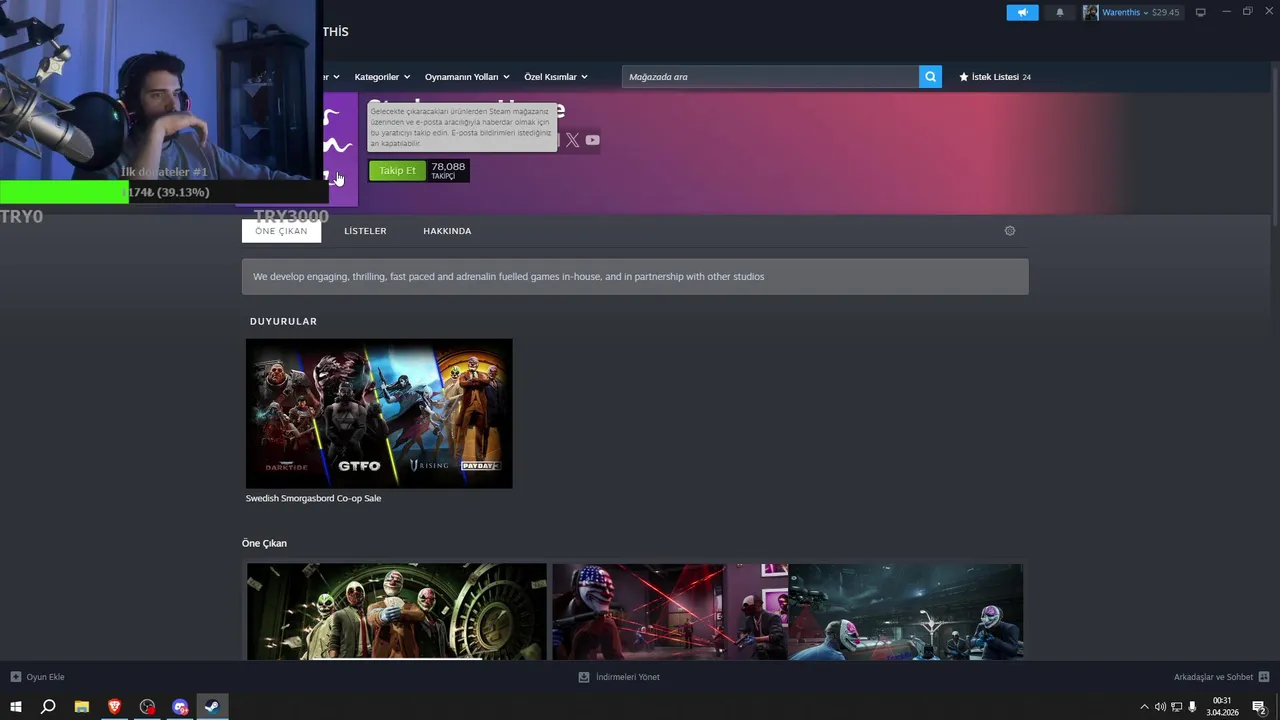Image resolution: width=1280 pixels, height=720 pixels.
Task: Open the Windows Start menu
Action: coord(16,707)
